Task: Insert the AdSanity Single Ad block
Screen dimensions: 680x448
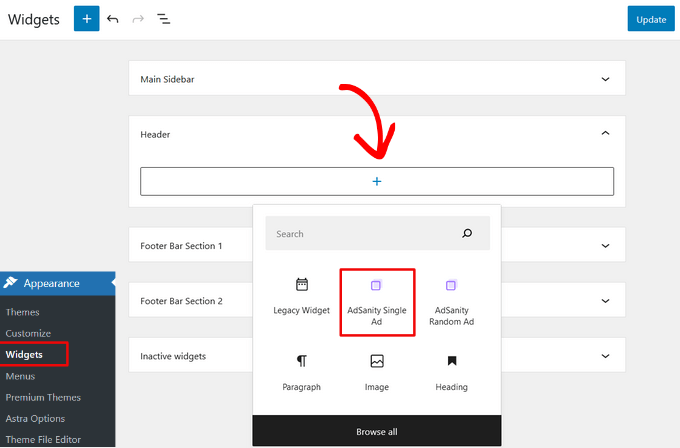Action: tap(376, 302)
